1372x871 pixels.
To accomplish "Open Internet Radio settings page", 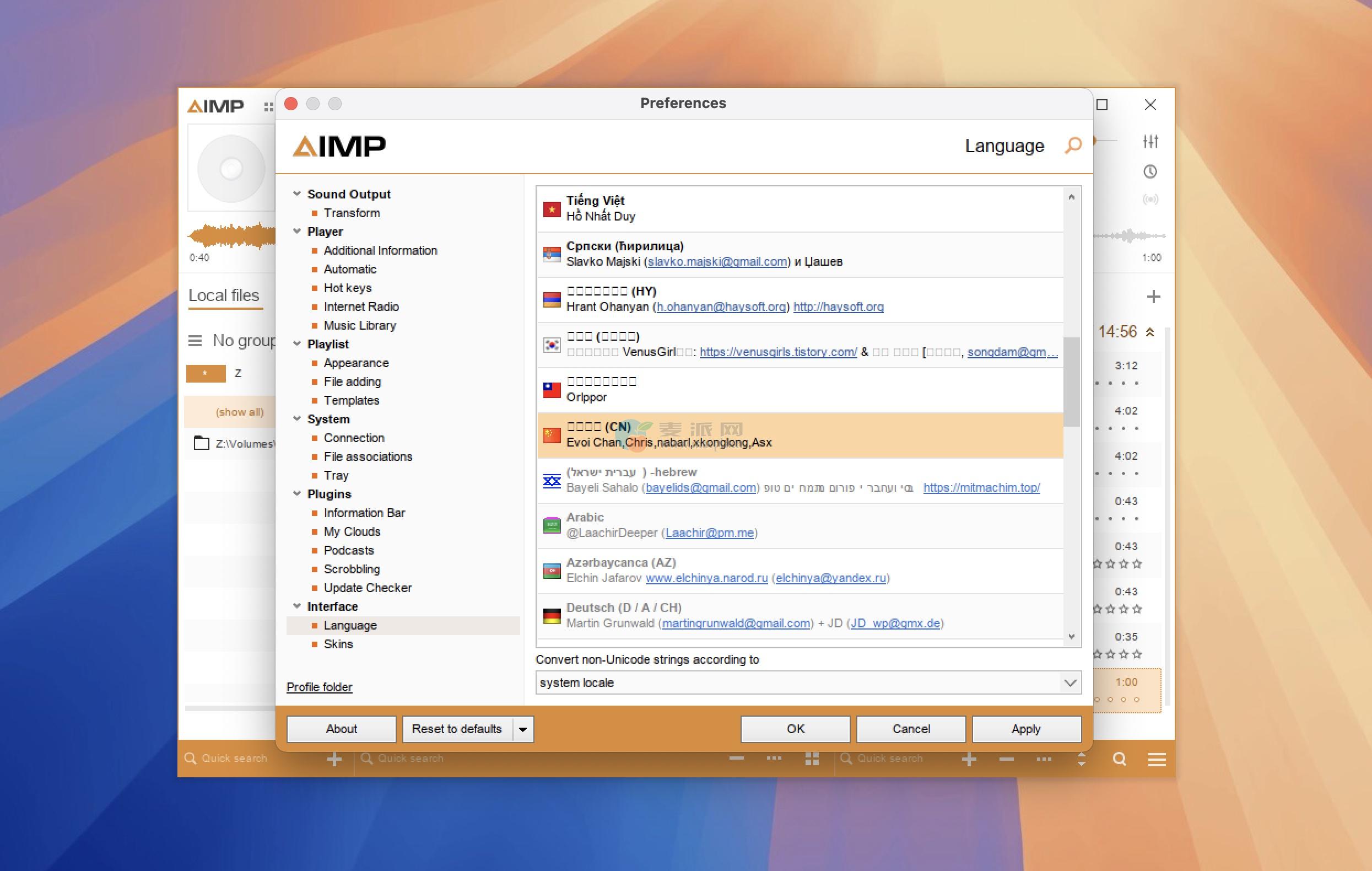I will pos(361,307).
